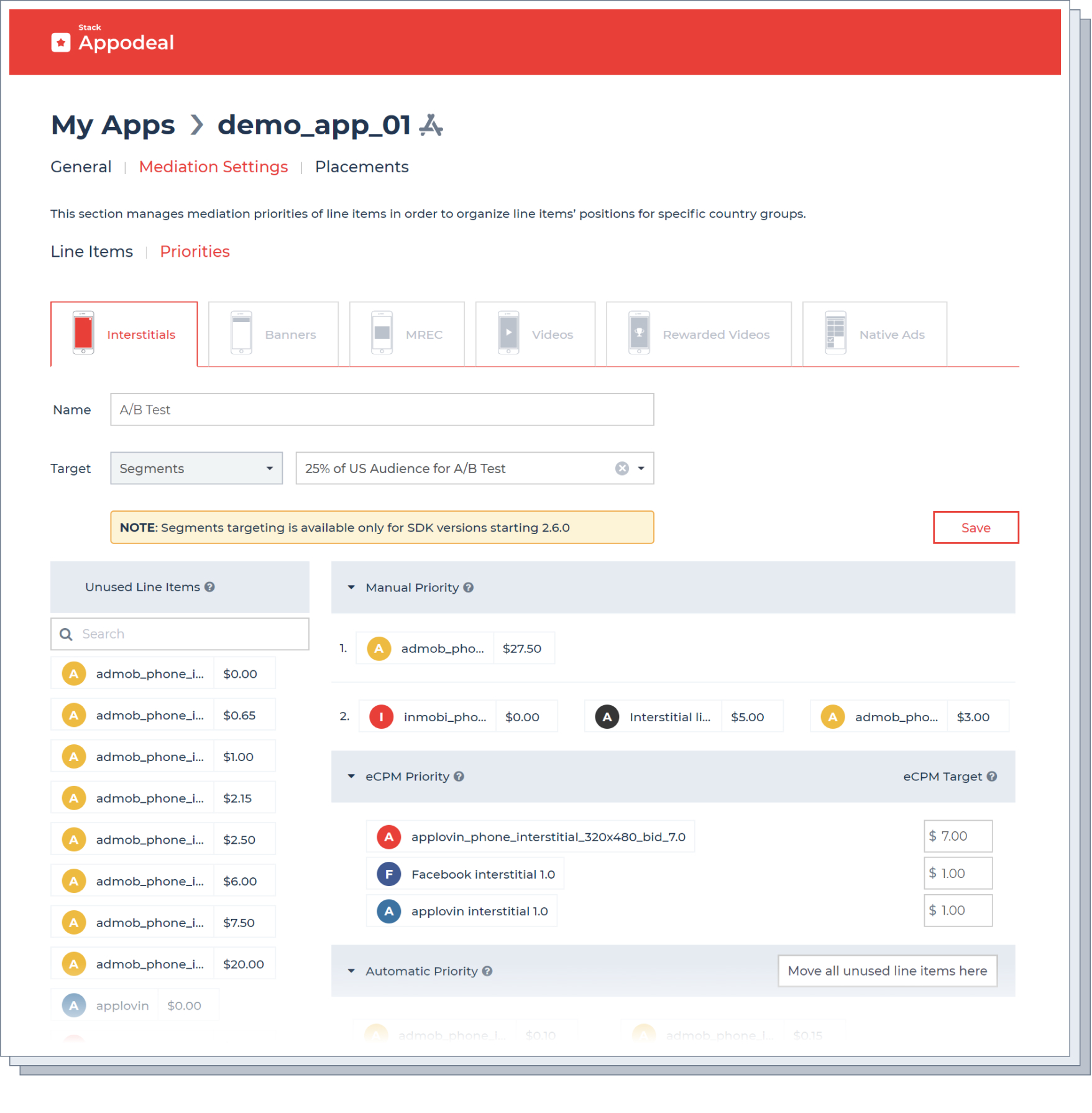Click Move all unused line items here
The width and height of the screenshot is (1092, 1113).
point(888,971)
